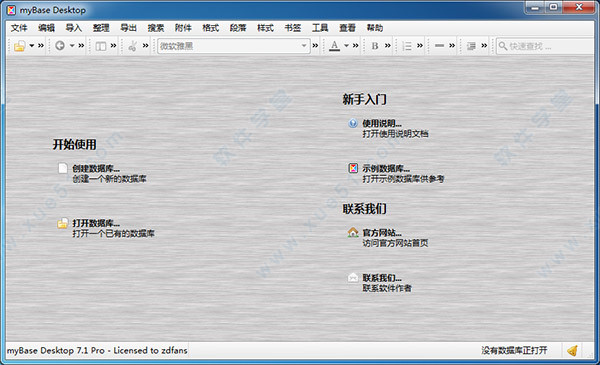The image size is (600, 365).
Task: Click description text 打开示例数据库供参考
Action: click(x=403, y=179)
